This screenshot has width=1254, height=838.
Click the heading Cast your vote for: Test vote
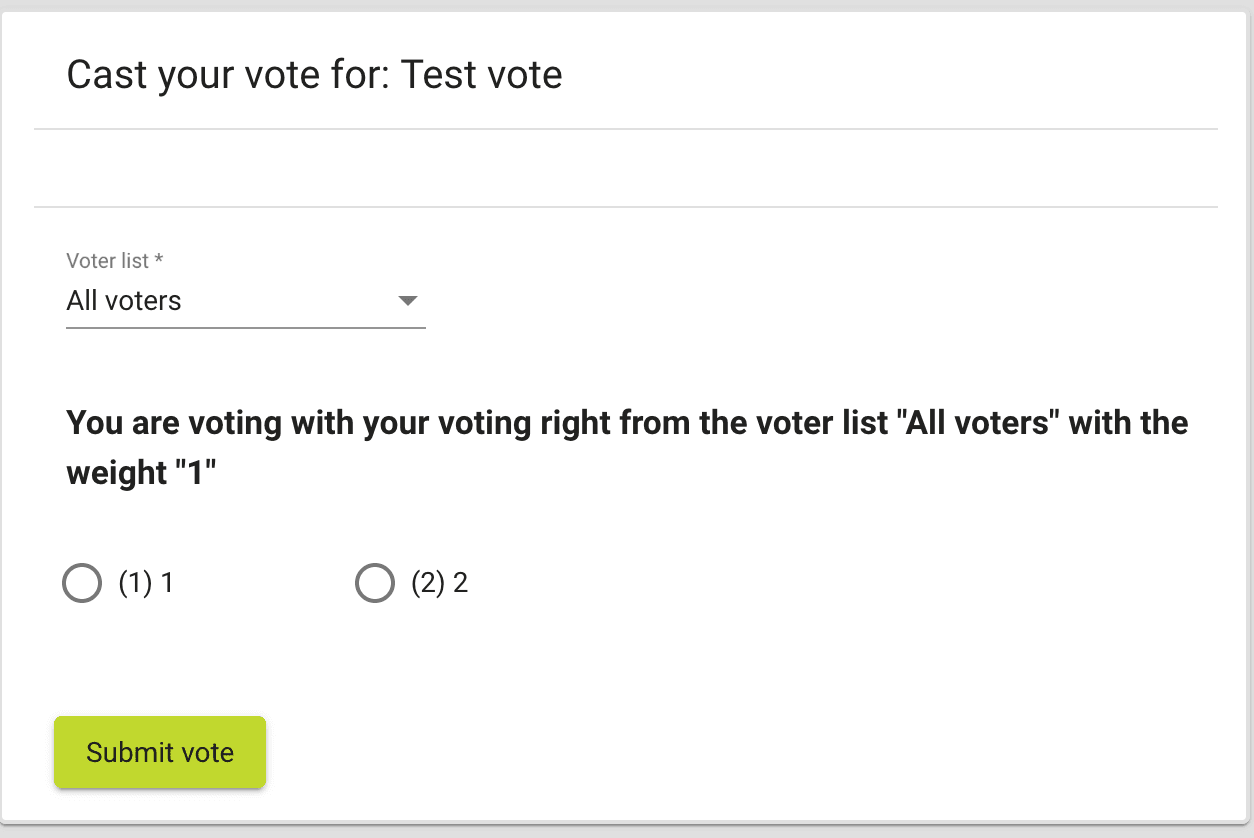[x=314, y=74]
